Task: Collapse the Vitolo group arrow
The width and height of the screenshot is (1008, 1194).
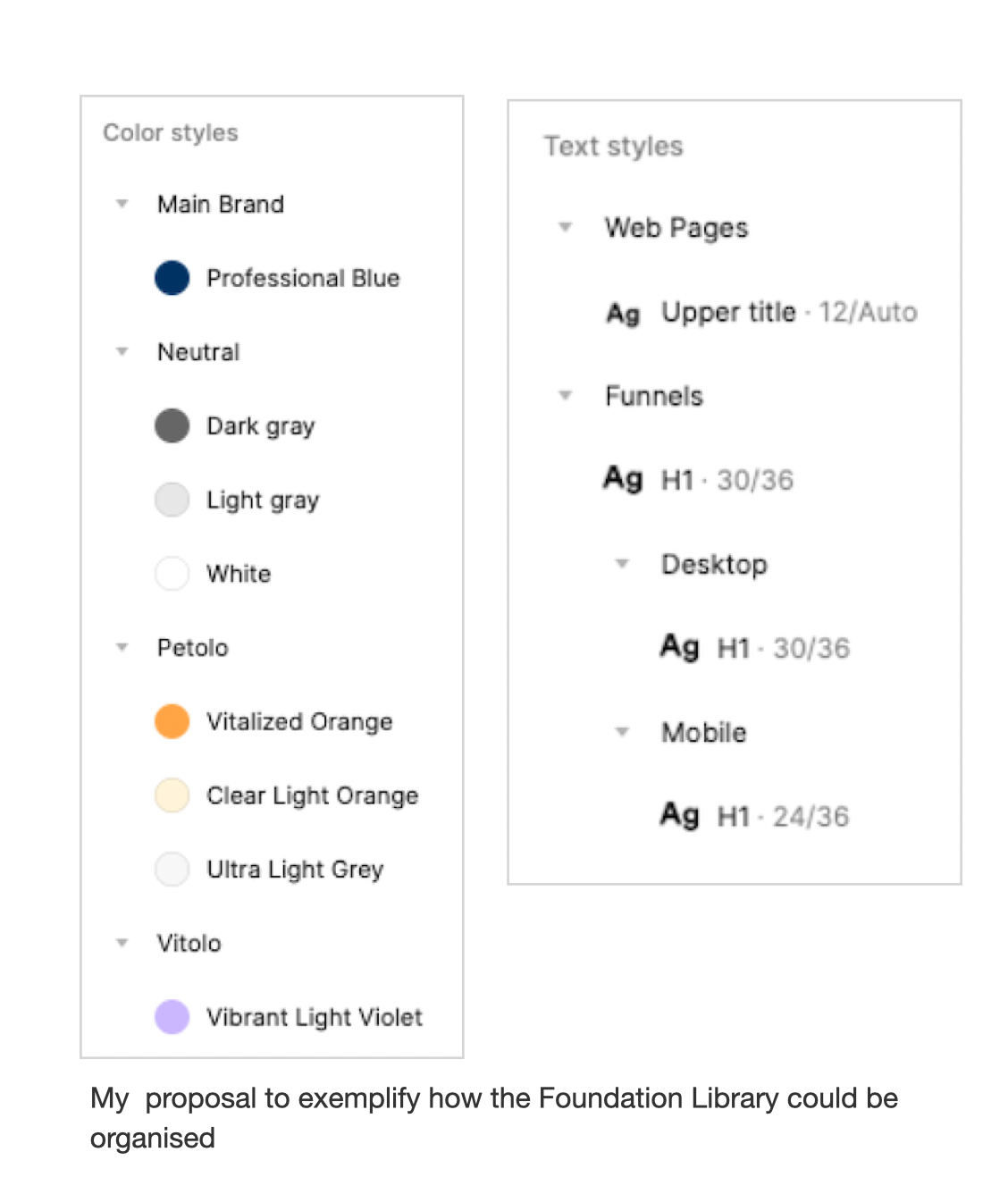Action: pyautogui.click(x=122, y=943)
